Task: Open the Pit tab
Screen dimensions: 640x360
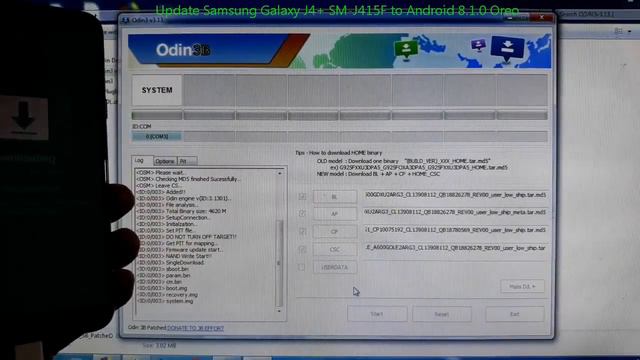Action: point(187,161)
